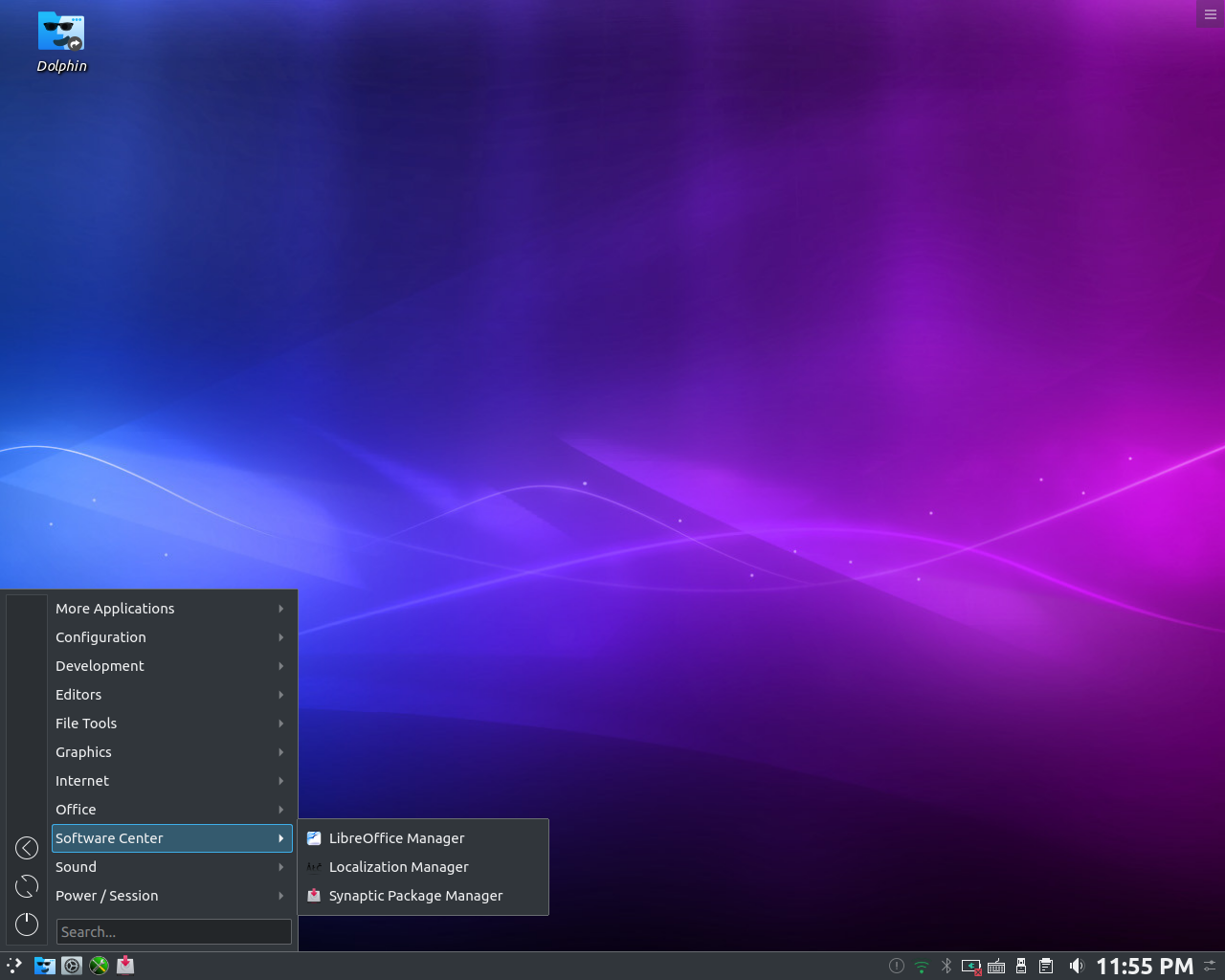
Task: Open the Wi-Fi network tray icon
Action: coord(922,966)
